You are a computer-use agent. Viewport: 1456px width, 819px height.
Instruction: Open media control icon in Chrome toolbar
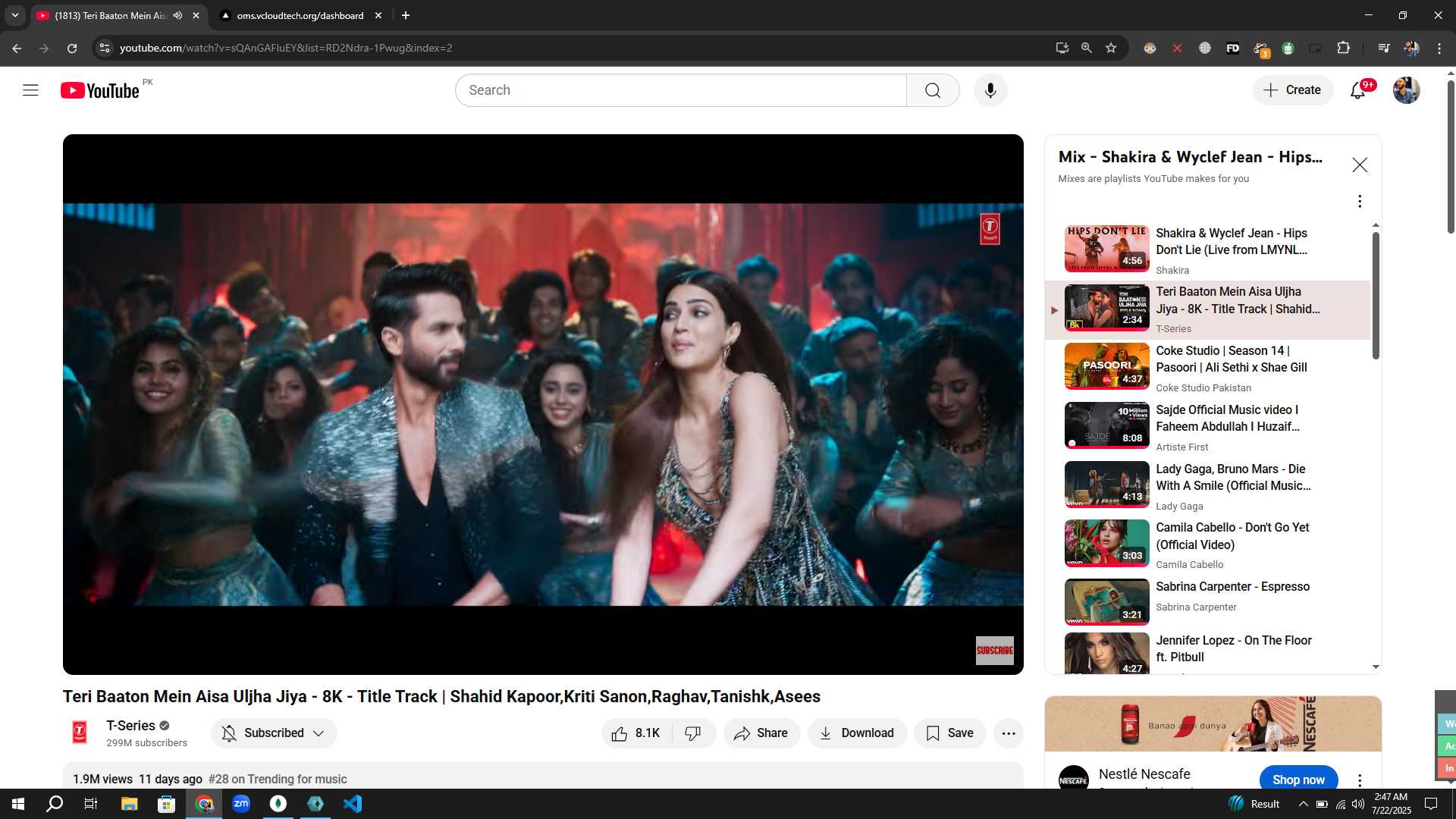[x=1384, y=48]
